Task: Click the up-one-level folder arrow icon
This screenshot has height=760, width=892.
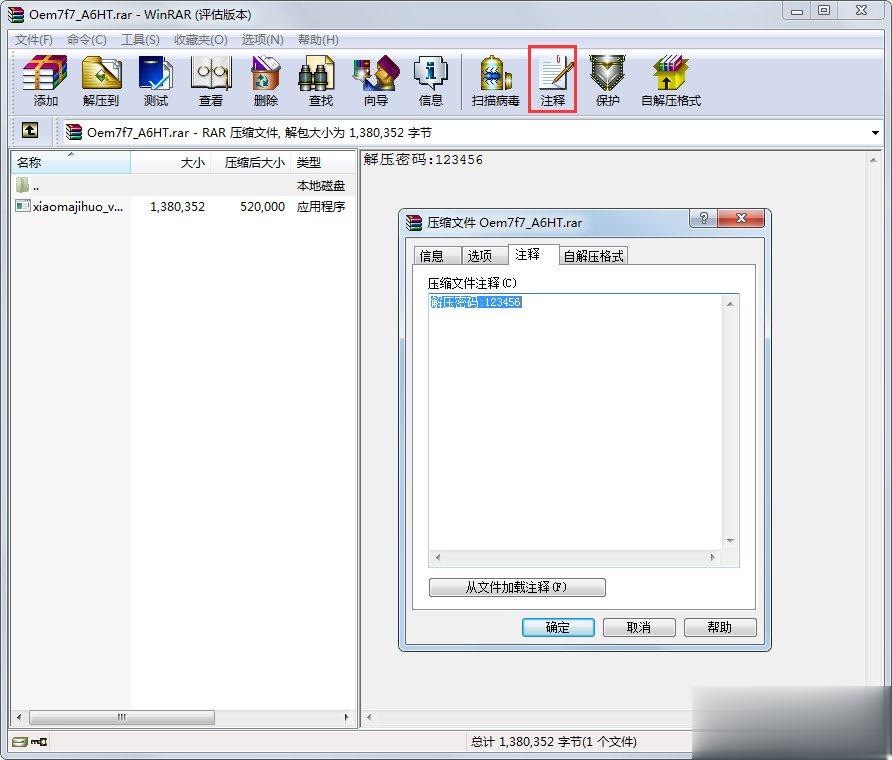Action: [30, 131]
